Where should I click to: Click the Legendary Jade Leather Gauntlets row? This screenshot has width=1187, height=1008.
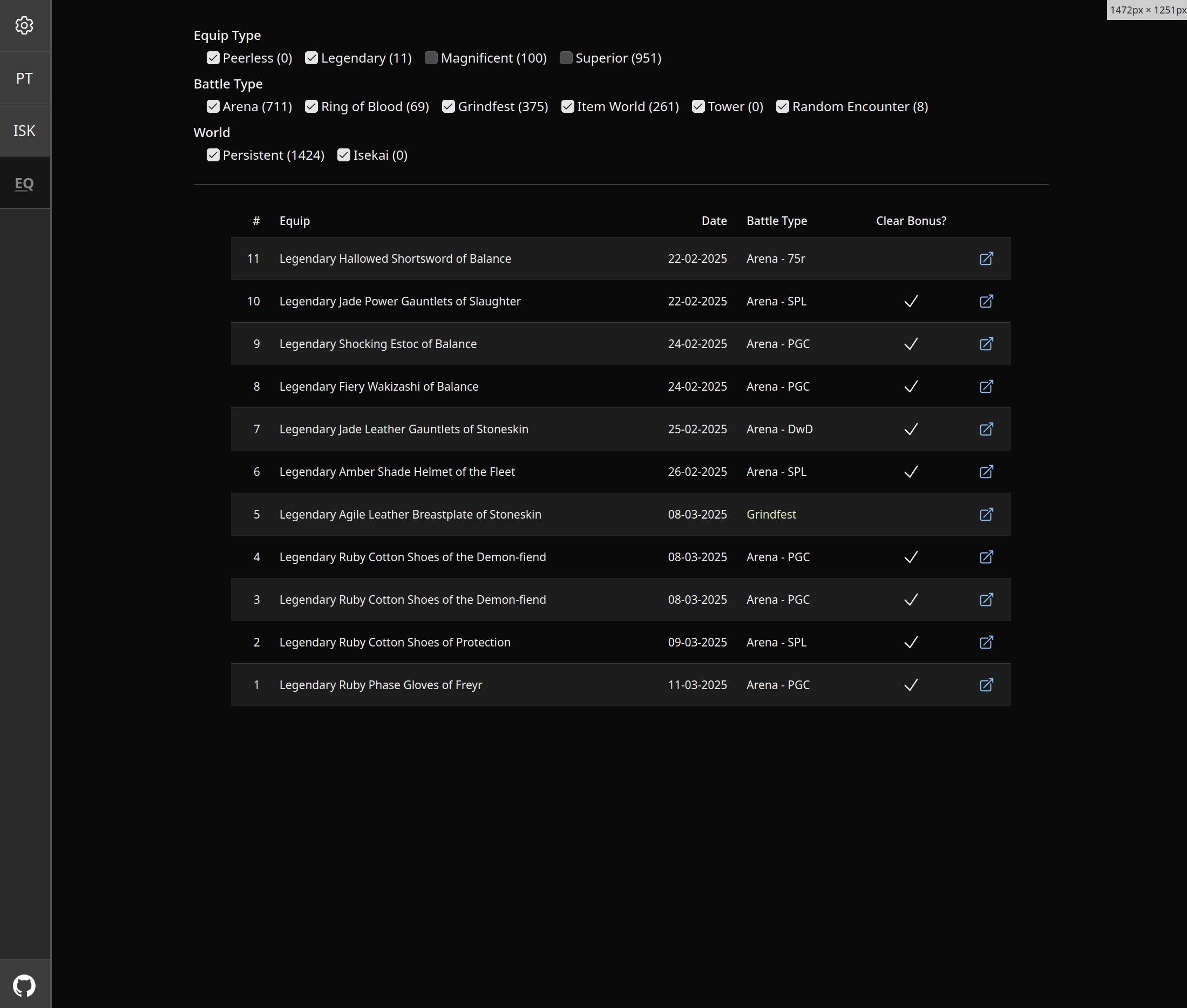(403, 429)
